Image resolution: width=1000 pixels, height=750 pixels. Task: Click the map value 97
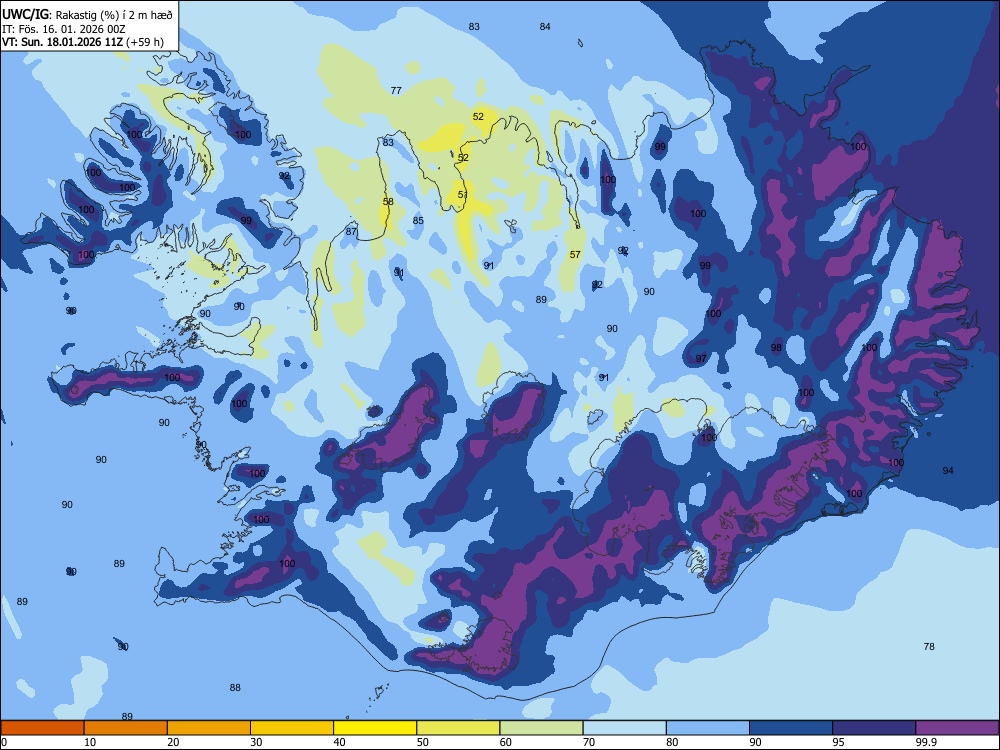[701, 358]
